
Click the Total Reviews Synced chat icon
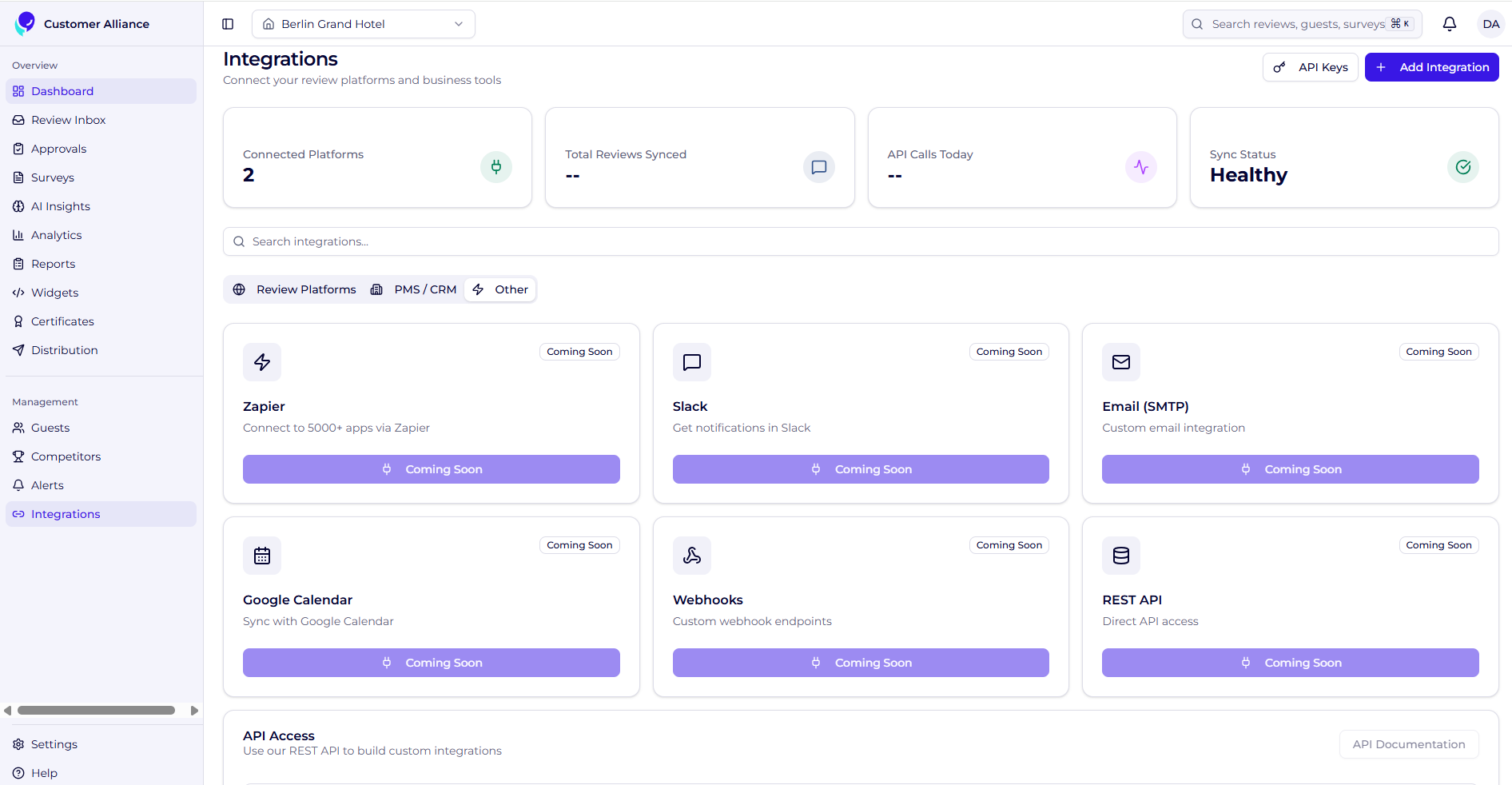pyautogui.click(x=819, y=167)
